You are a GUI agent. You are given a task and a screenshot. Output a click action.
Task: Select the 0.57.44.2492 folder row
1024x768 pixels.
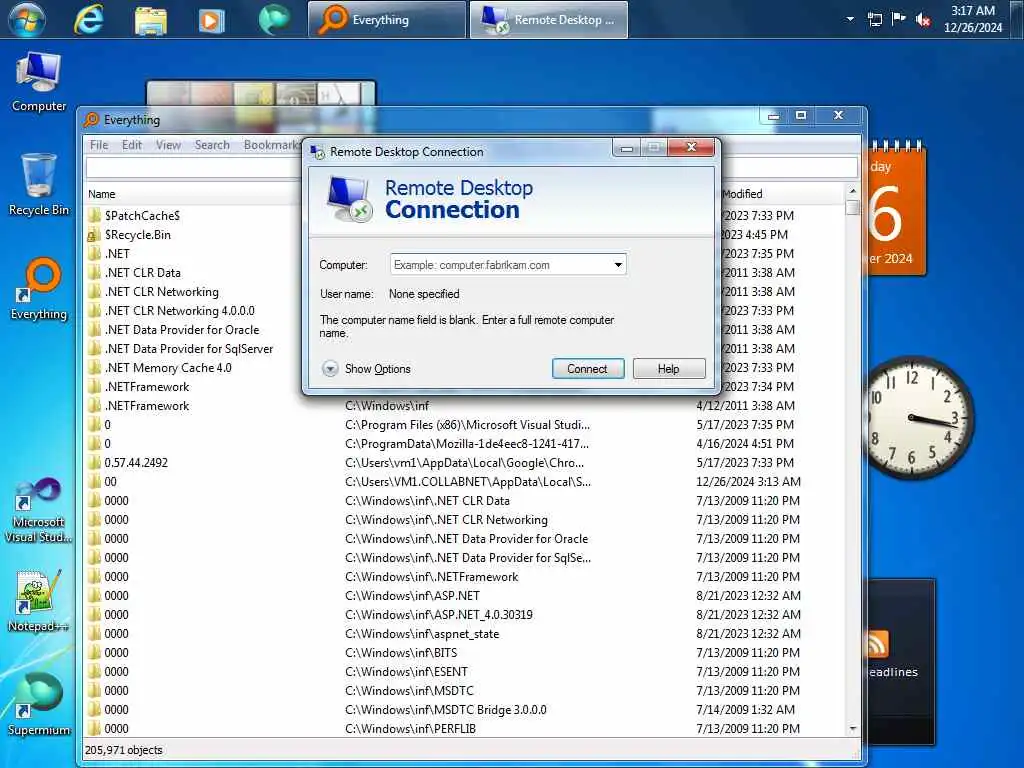pyautogui.click(x=464, y=462)
